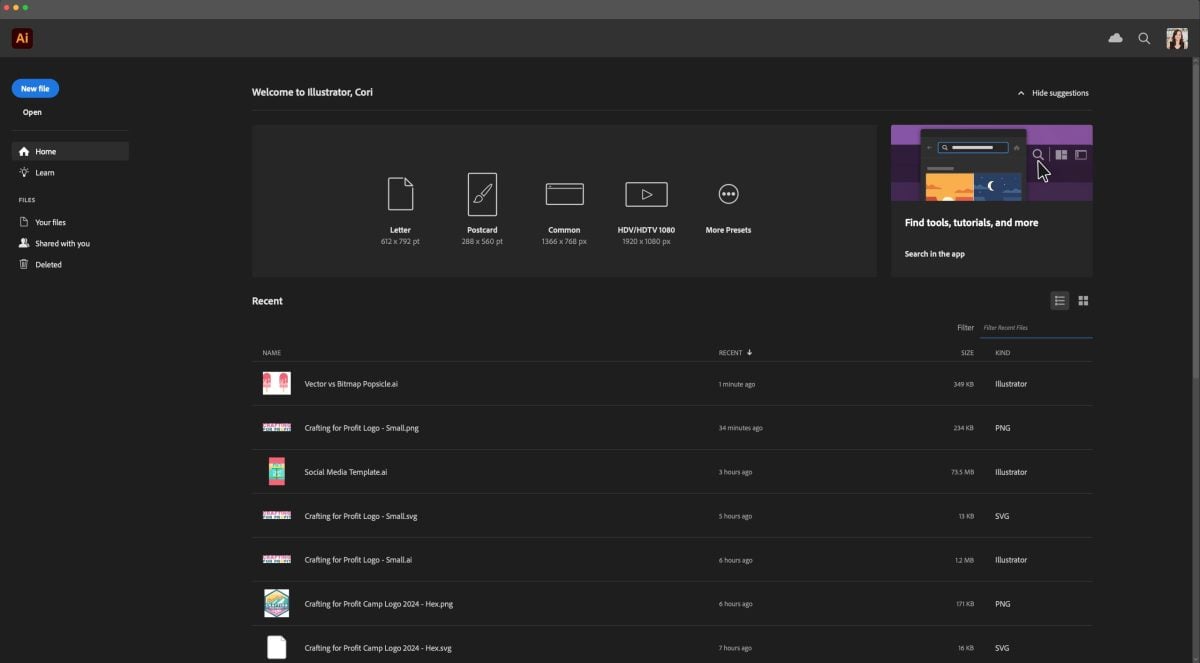Open the account profile avatar
The width and height of the screenshot is (1200, 663).
click(1177, 39)
